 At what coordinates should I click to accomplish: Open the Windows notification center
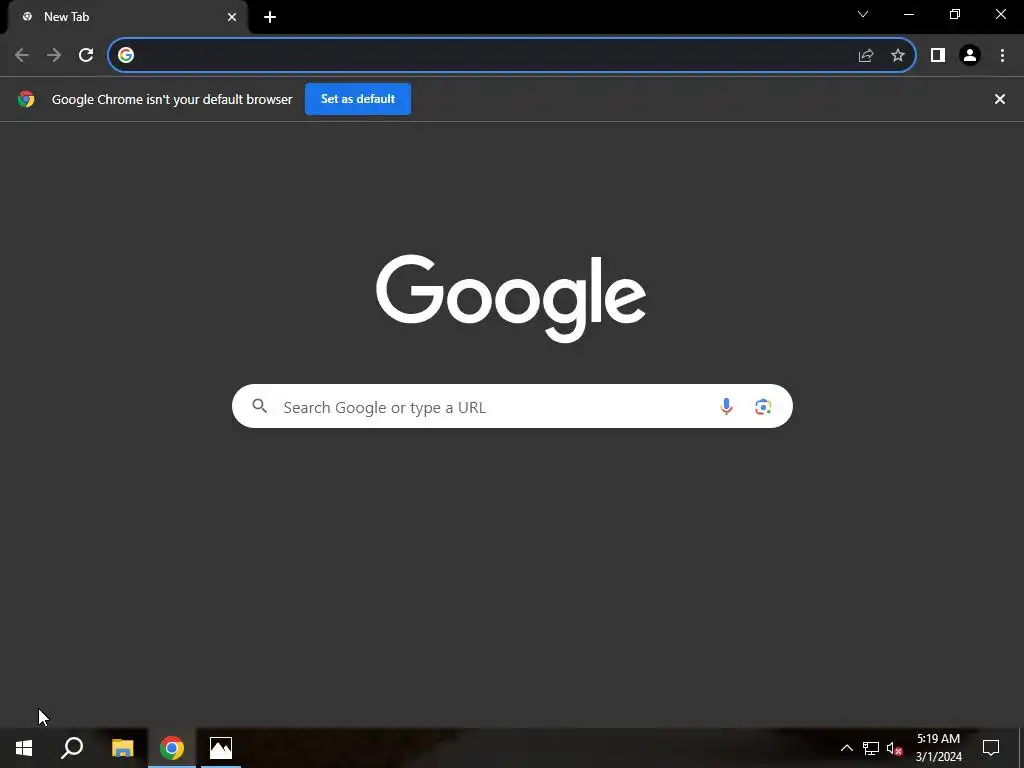coord(991,748)
